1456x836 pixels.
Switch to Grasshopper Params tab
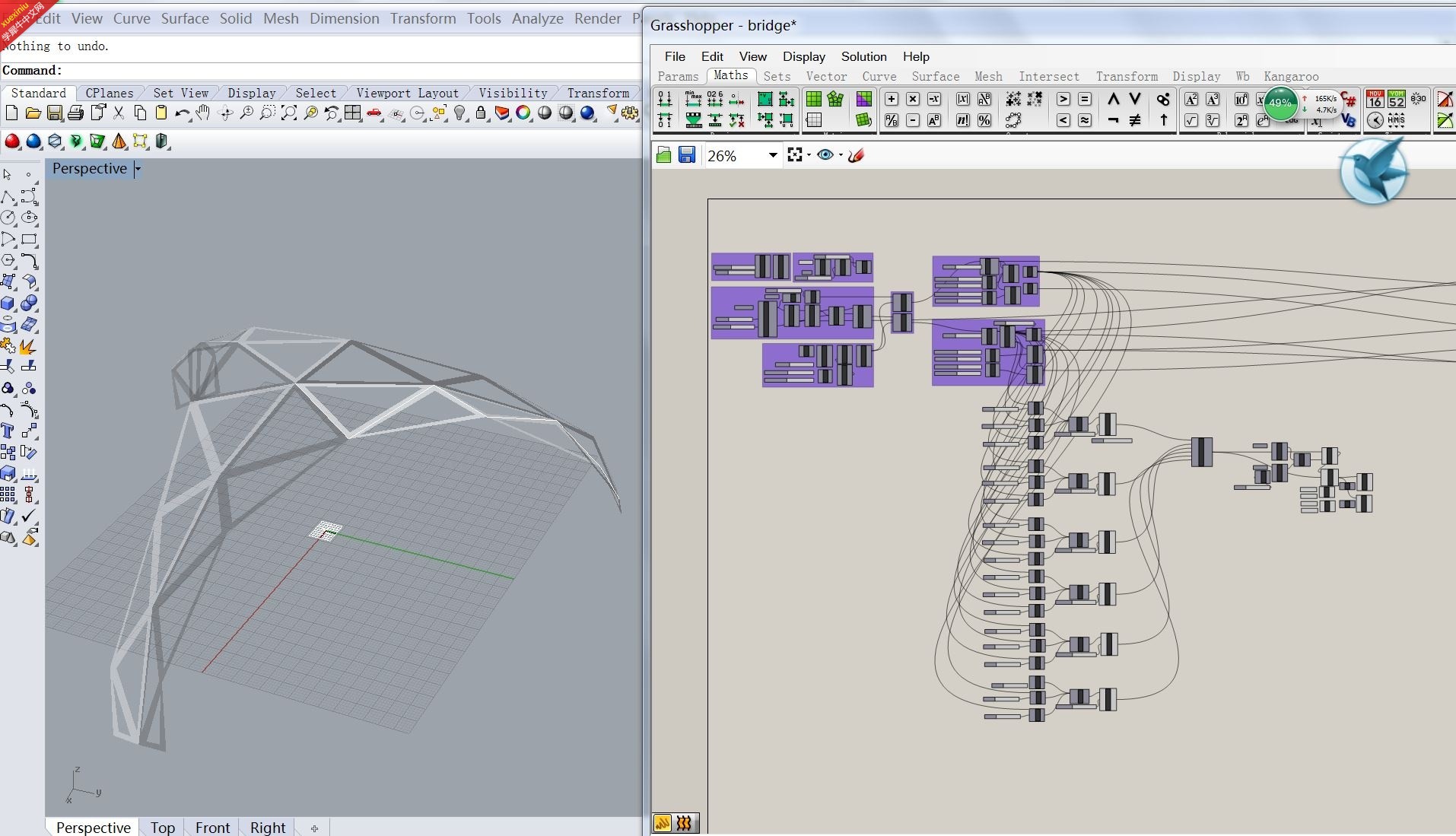click(x=678, y=76)
